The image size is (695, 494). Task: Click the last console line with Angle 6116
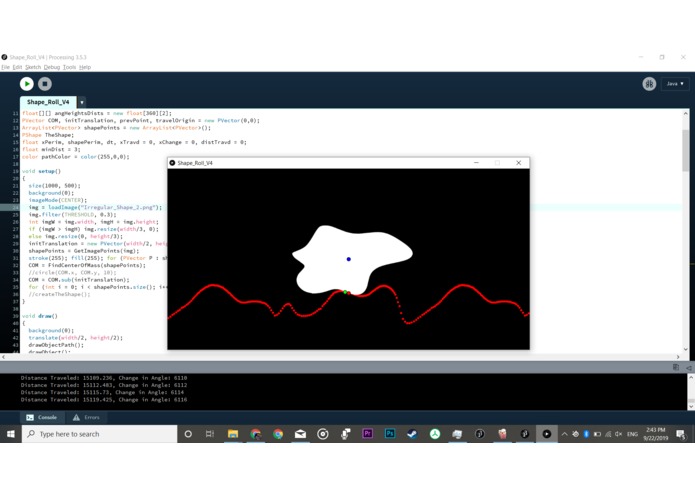pos(104,400)
